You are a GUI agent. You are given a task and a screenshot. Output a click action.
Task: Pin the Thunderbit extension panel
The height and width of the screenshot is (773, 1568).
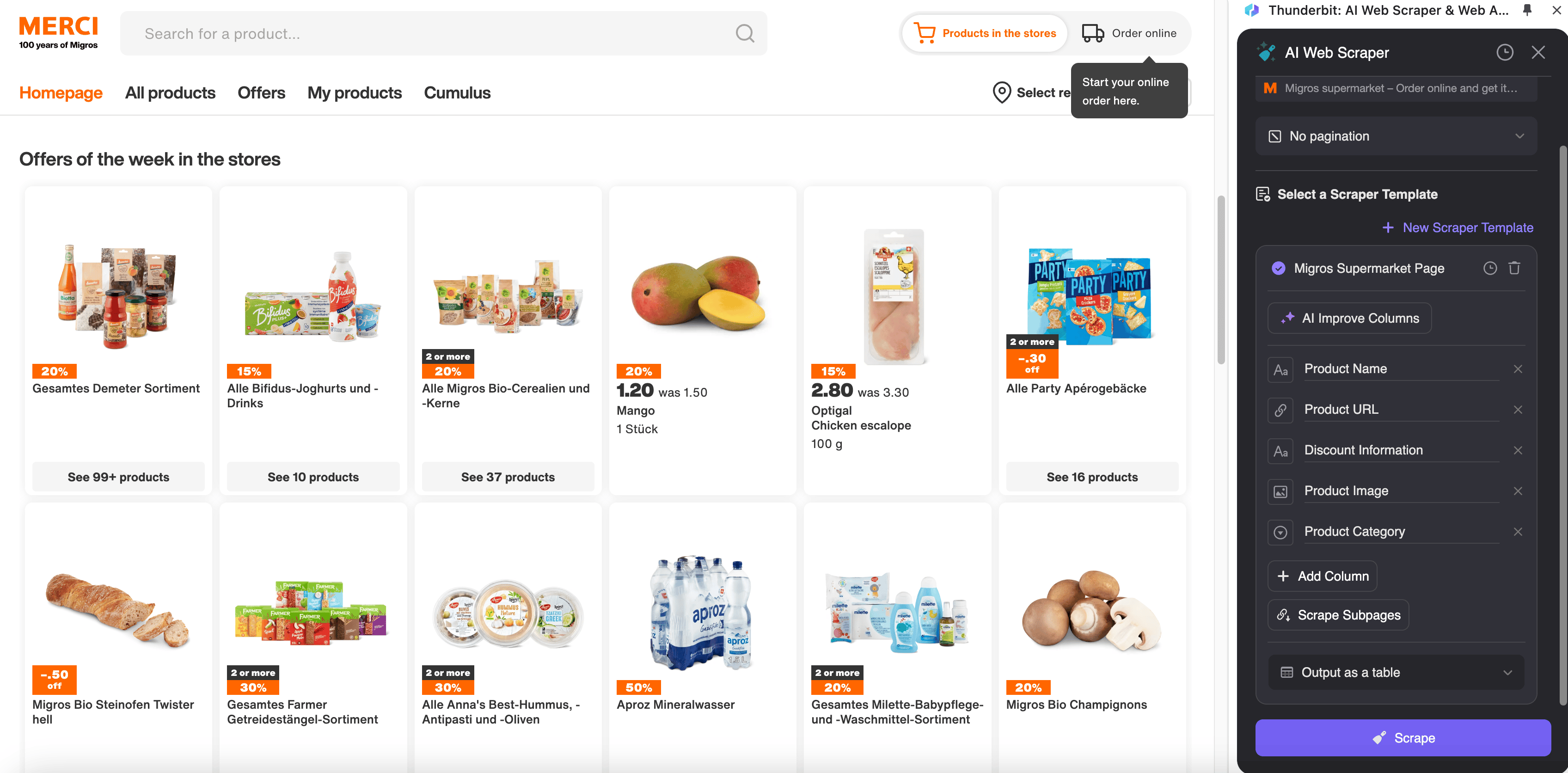1527,10
